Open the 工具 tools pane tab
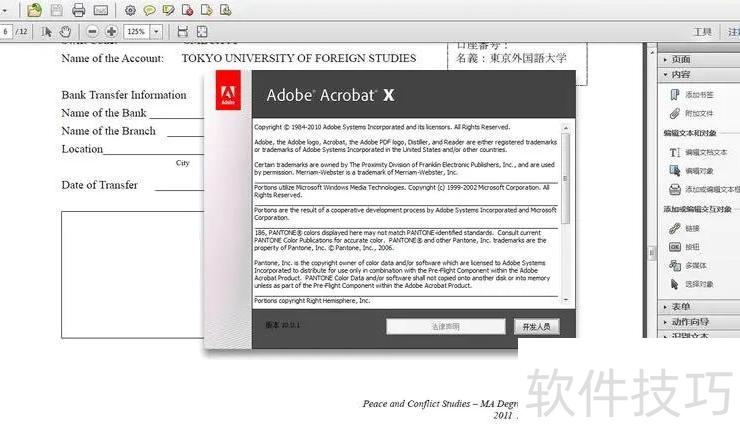 pyautogui.click(x=702, y=32)
